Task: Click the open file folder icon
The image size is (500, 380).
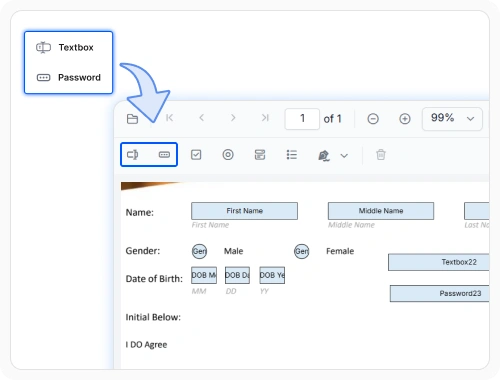Action: click(x=132, y=119)
